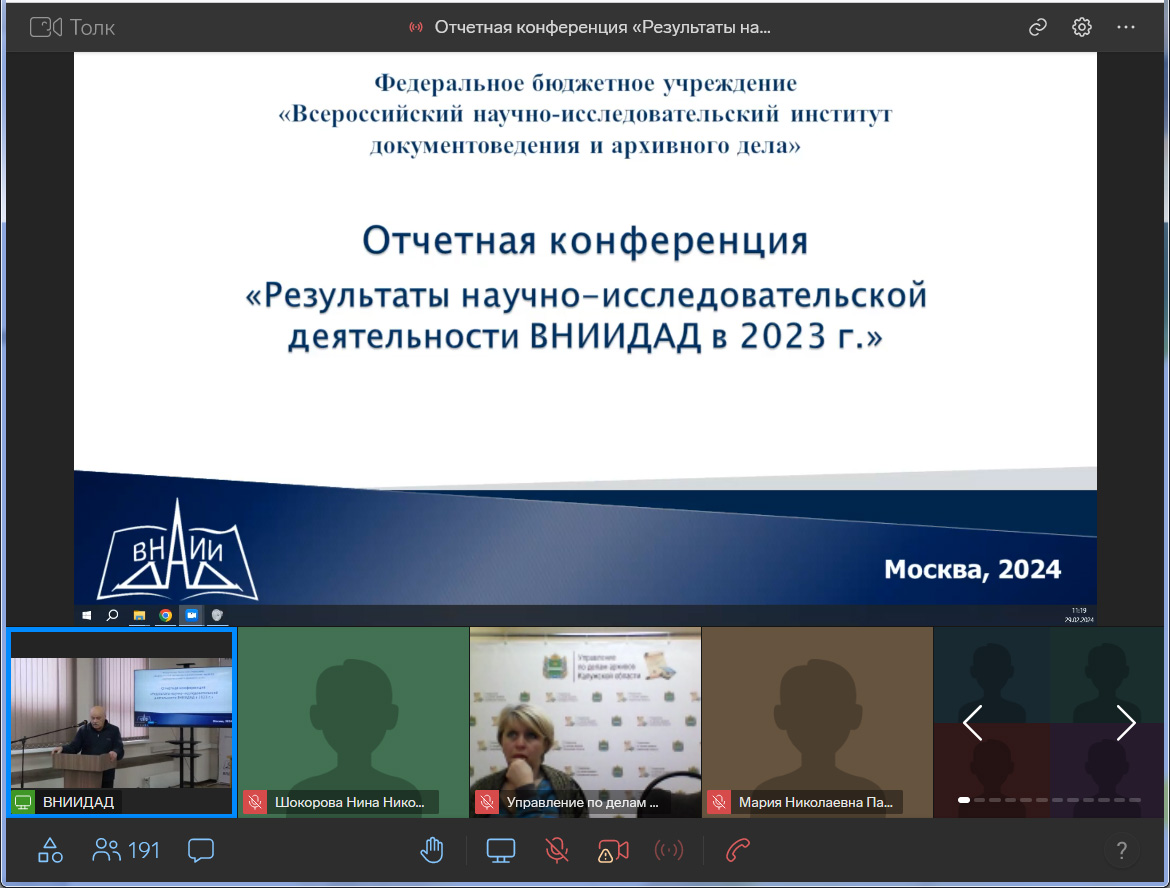Start screen sharing with monitor icon
1170x888 pixels.
pos(500,851)
